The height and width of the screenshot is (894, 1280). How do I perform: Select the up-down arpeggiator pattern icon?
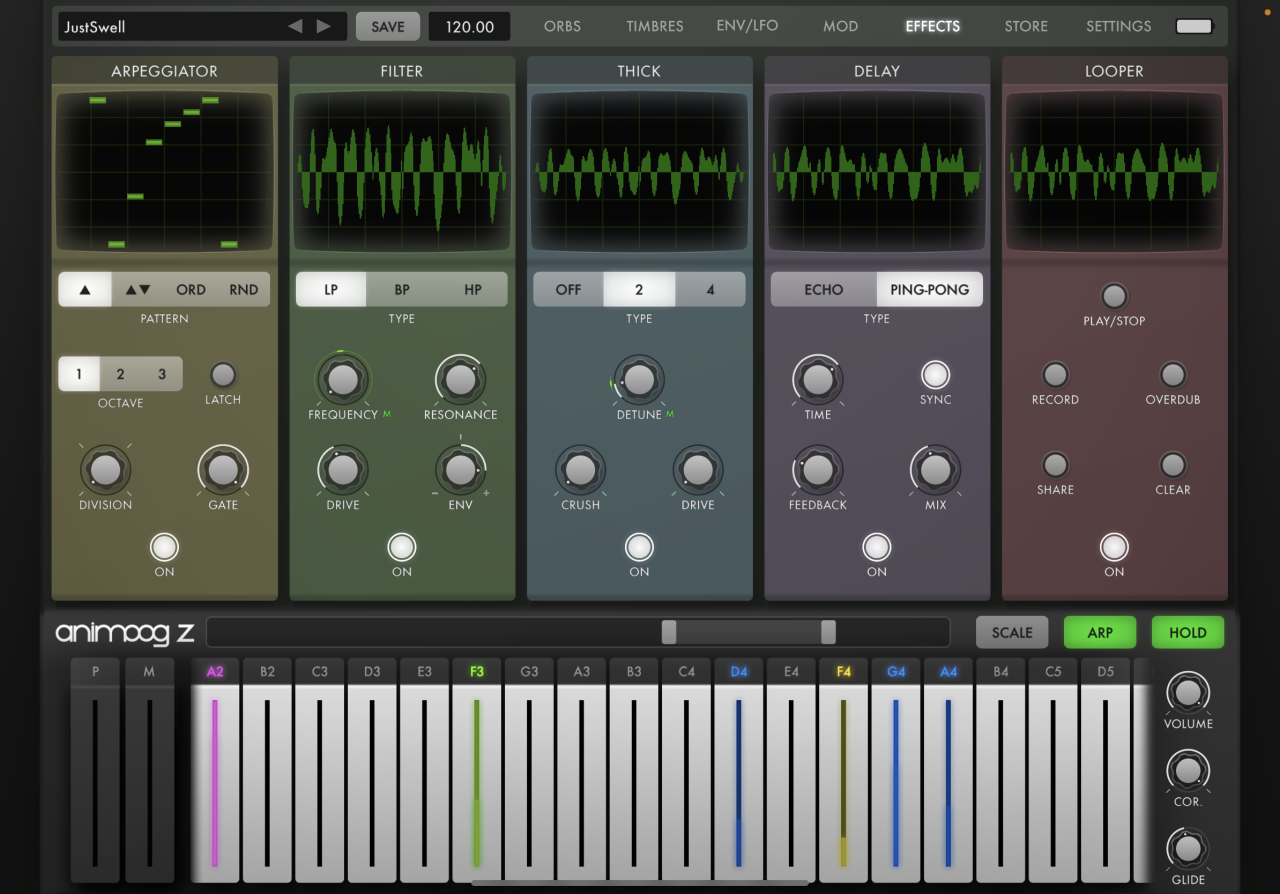pyautogui.click(x=138, y=290)
